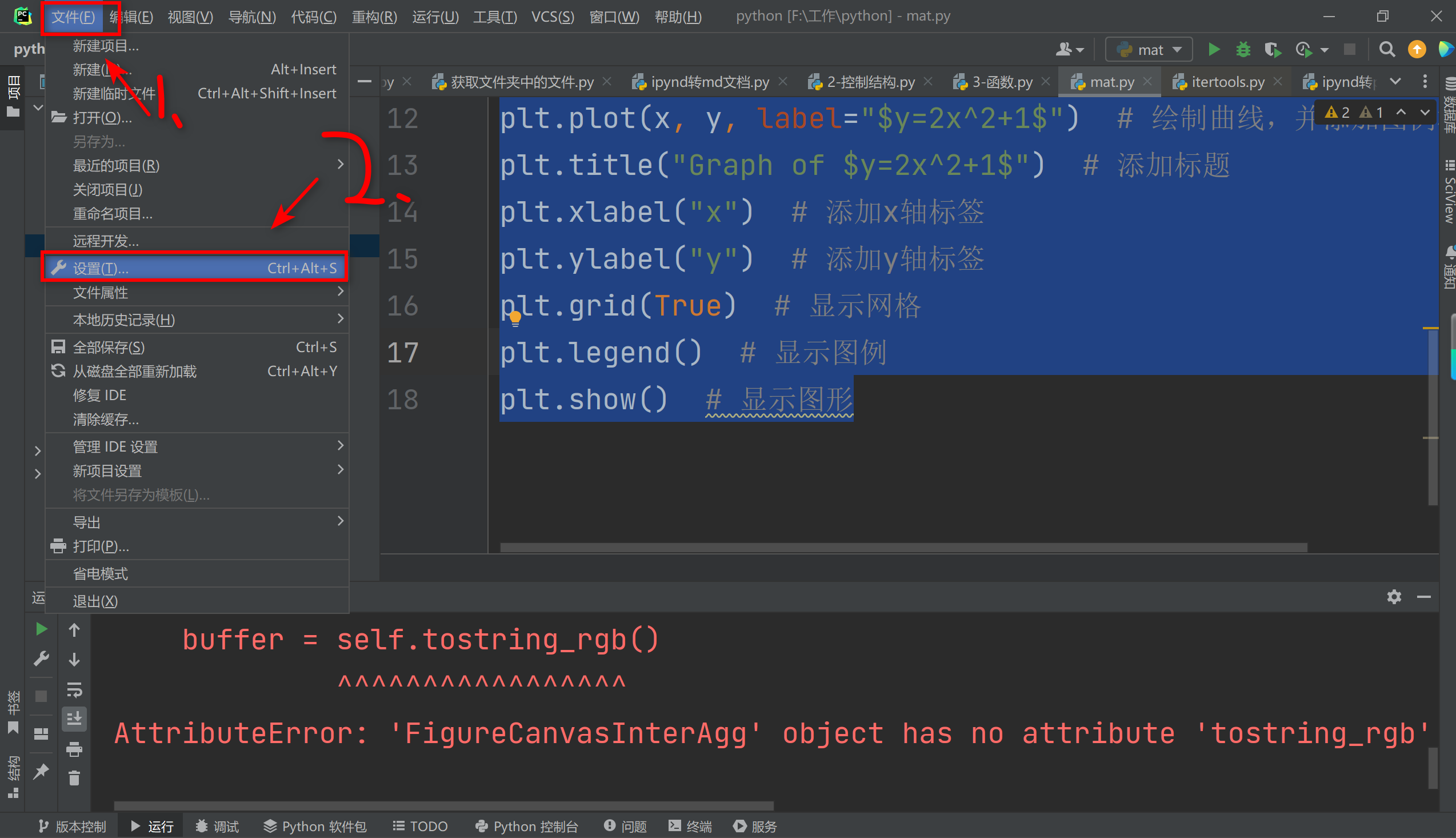This screenshot has width=1456, height=838.
Task: Toggle soft-wrap in run output
Action: (x=74, y=689)
